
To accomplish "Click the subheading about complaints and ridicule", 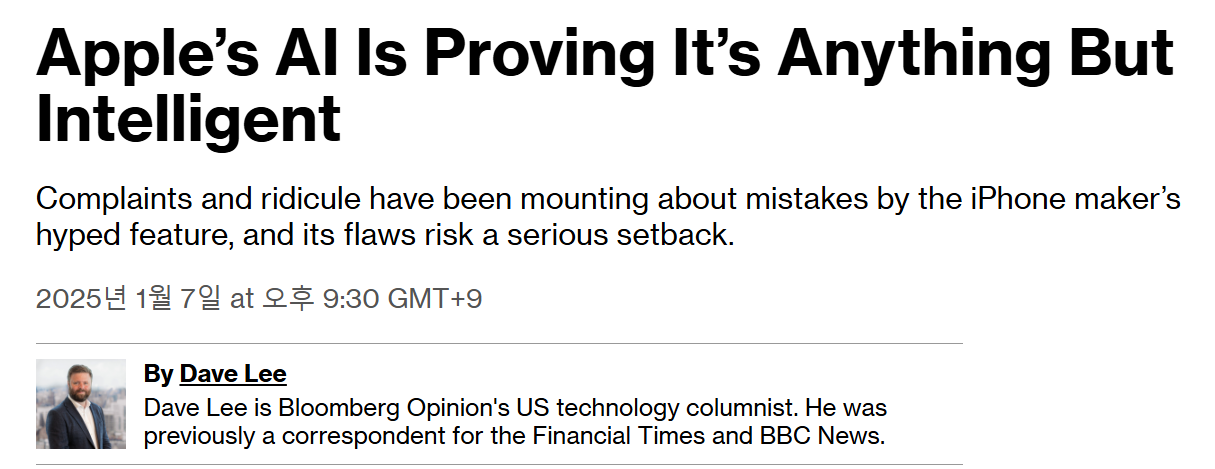I will coord(608,218).
